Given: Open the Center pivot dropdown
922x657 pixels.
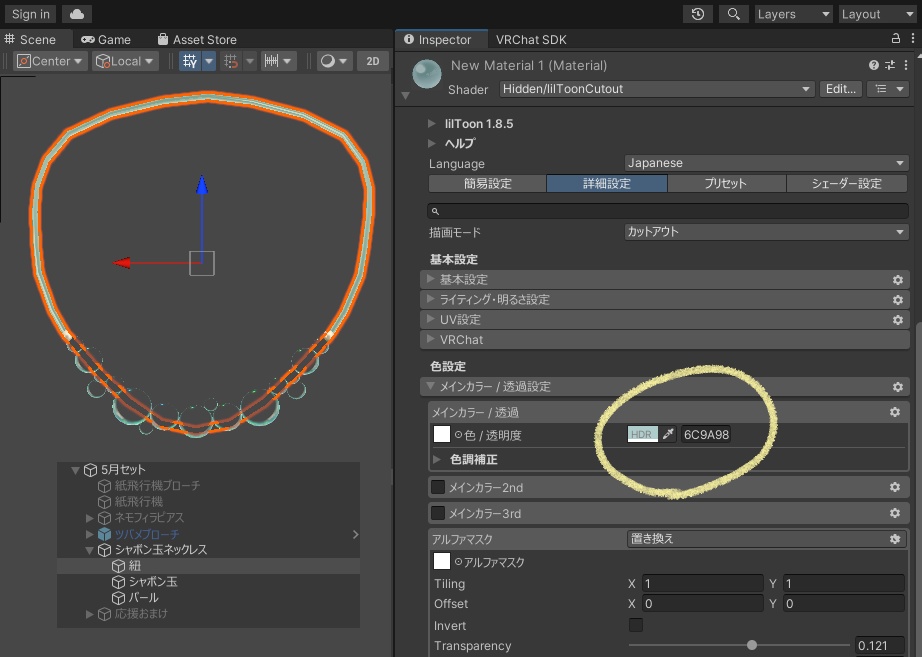Looking at the screenshot, I should coord(51,61).
